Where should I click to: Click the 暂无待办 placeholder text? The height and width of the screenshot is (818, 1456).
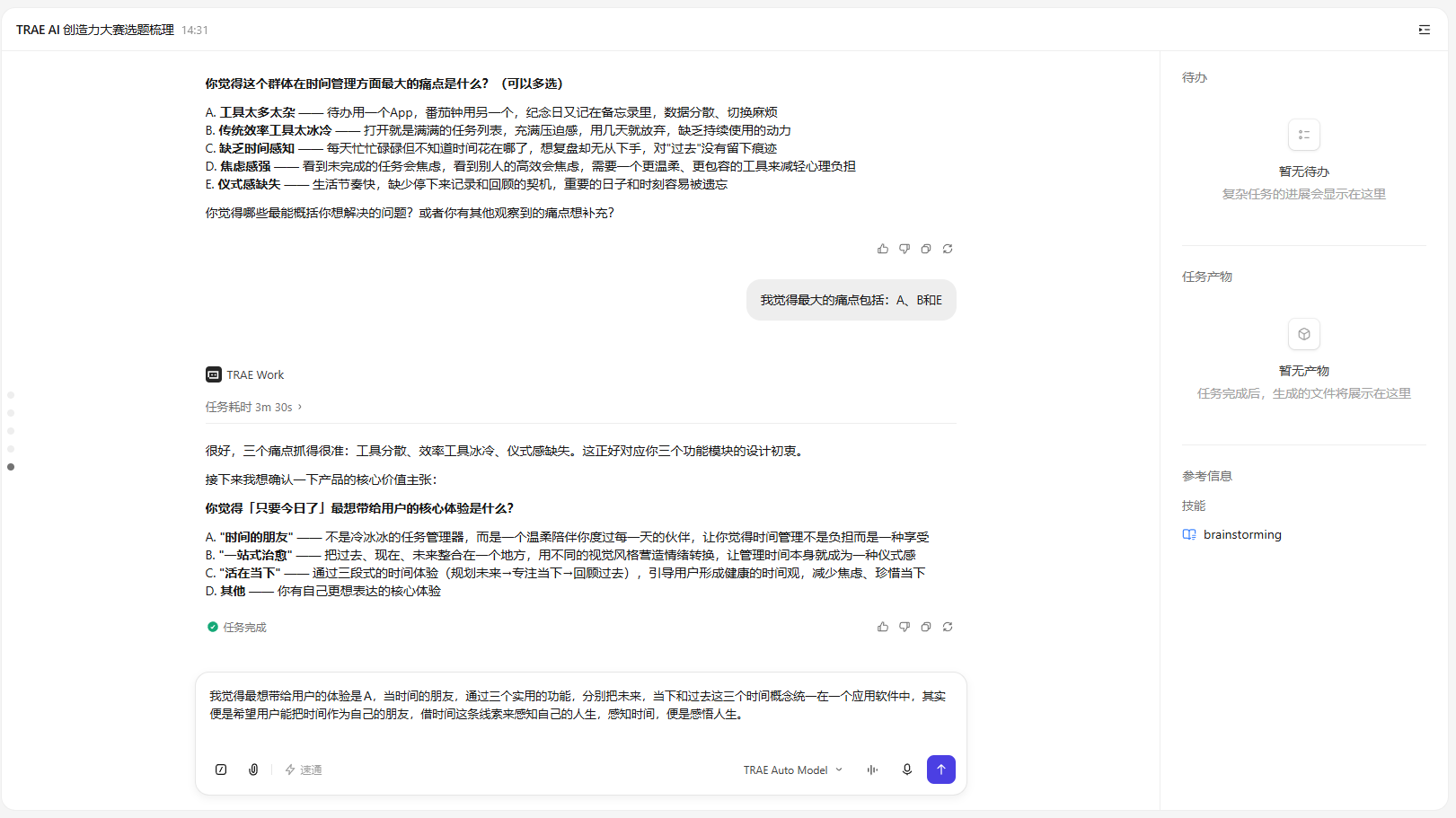tap(1304, 172)
